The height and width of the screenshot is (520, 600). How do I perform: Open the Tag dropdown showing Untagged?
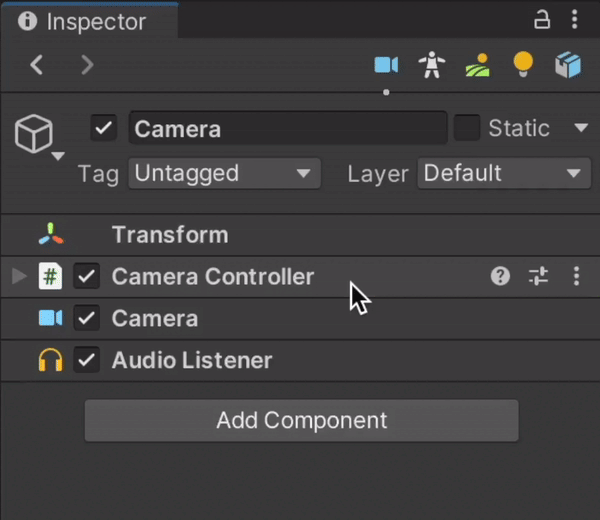(224, 173)
